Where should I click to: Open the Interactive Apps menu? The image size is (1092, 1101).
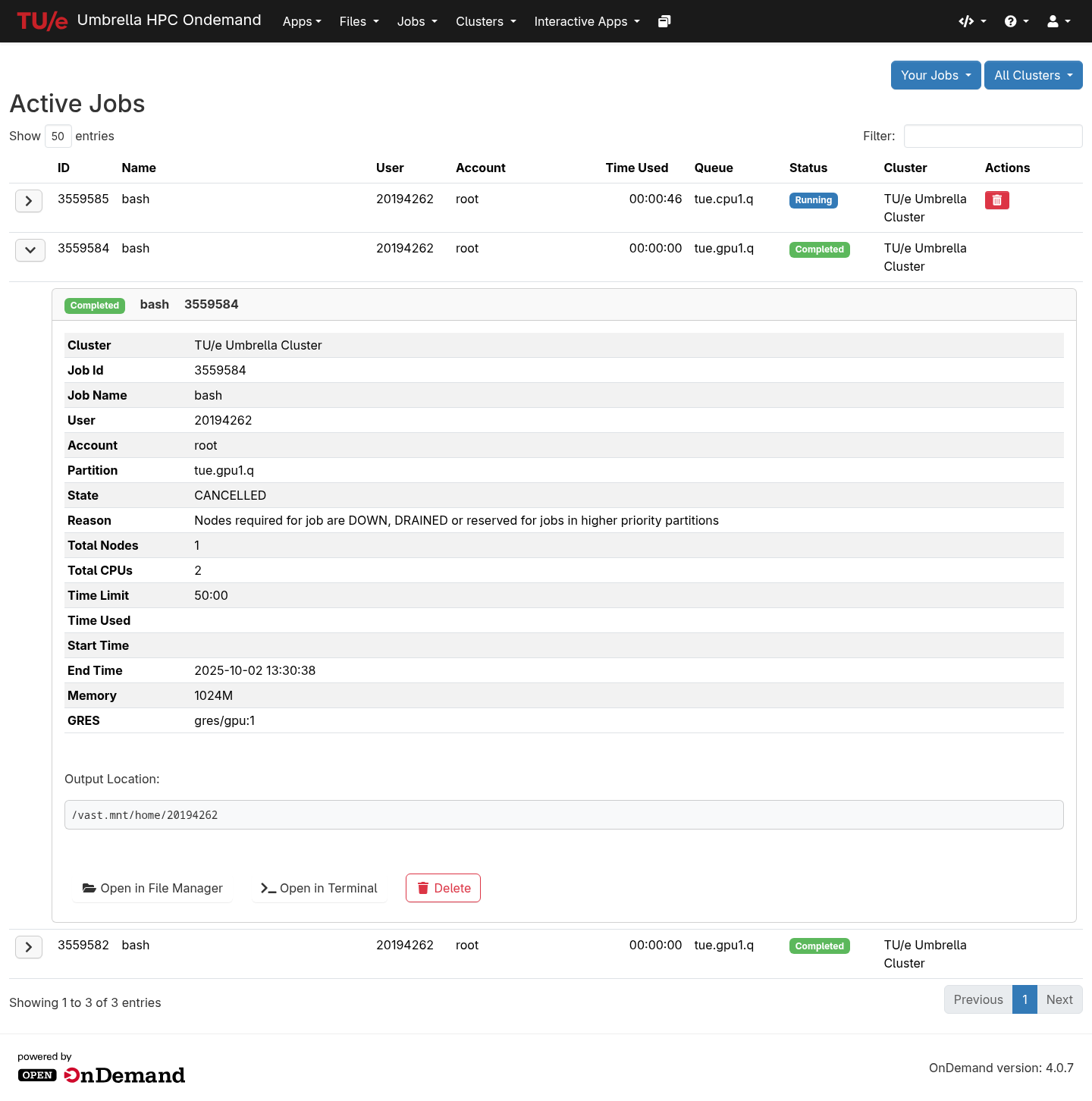(587, 21)
